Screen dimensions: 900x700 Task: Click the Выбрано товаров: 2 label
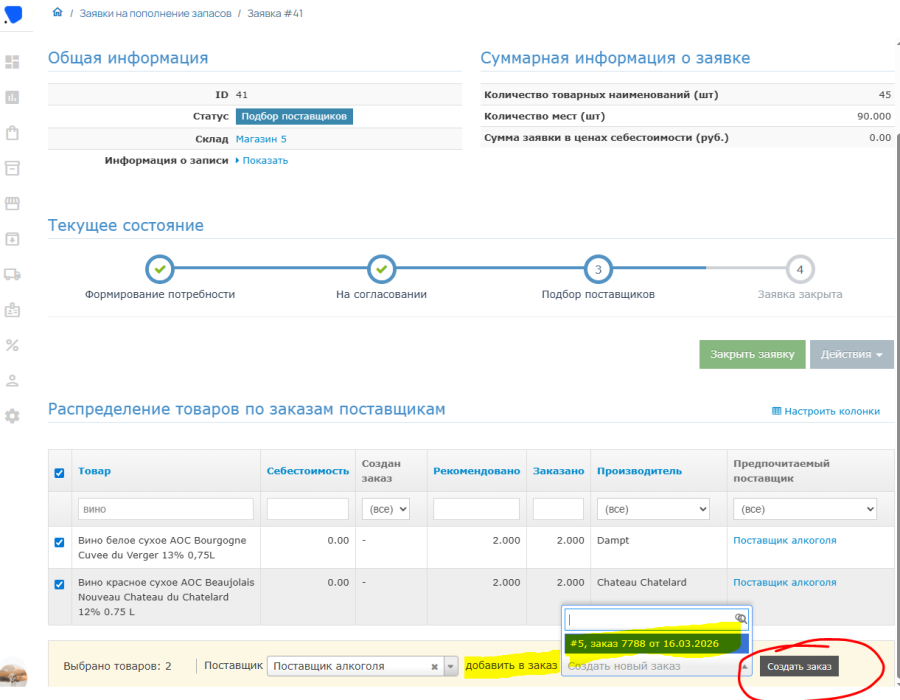(117, 667)
